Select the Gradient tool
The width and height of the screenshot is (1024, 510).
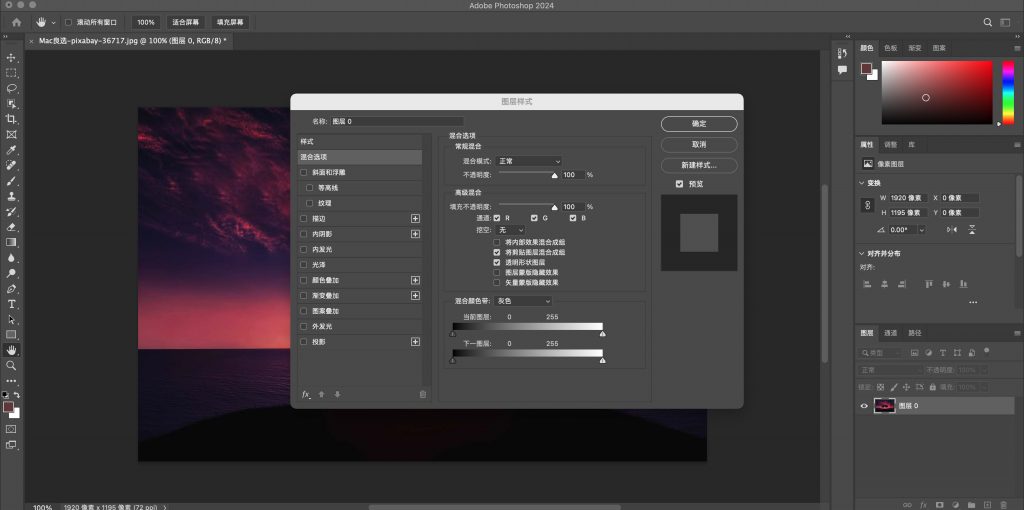pos(11,242)
